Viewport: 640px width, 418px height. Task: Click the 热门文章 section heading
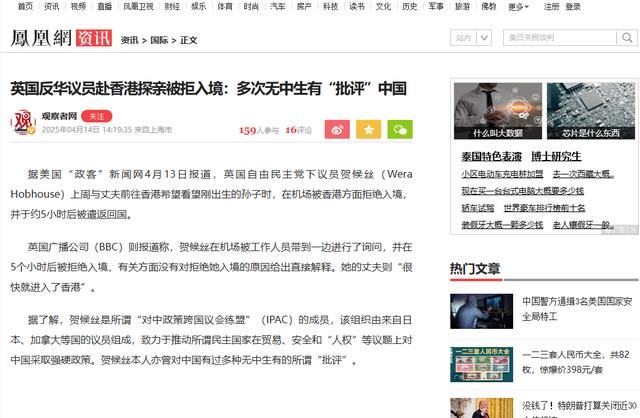click(x=475, y=269)
